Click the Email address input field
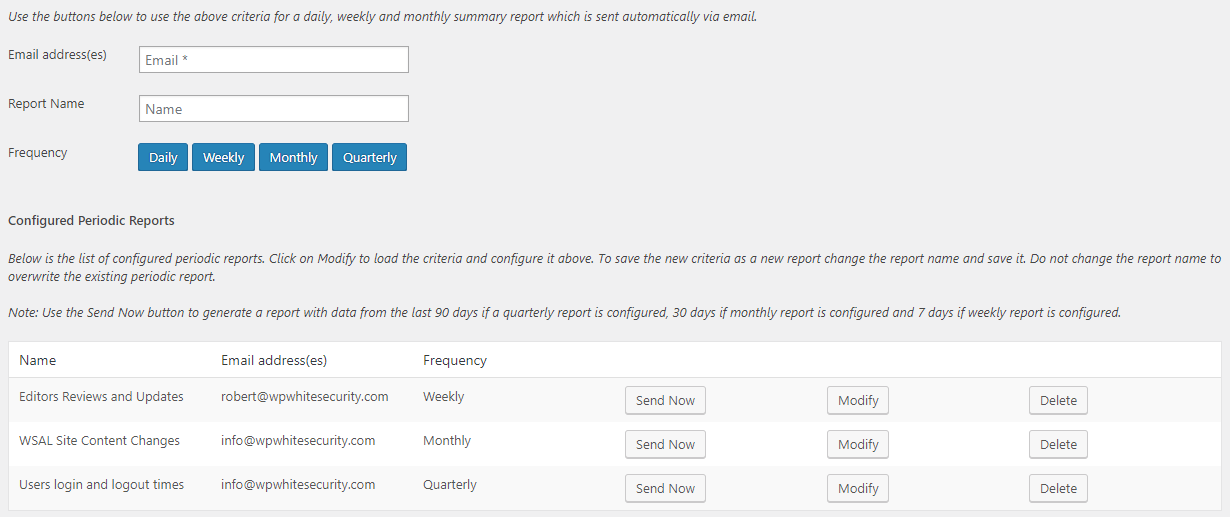This screenshot has width=1230, height=517. coord(274,60)
